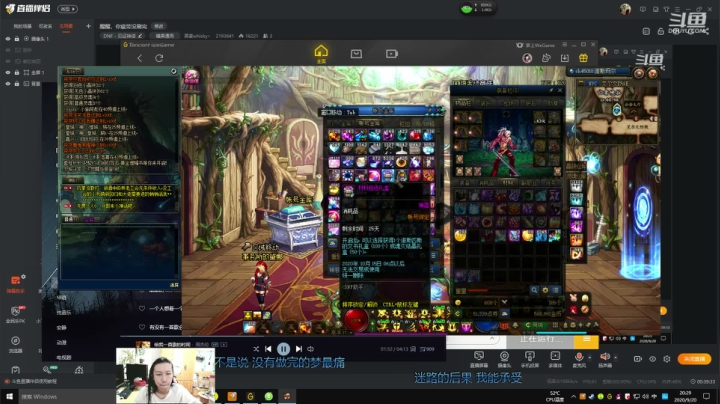Expand the microphone options arrow
Viewport: 720px width, 404px height.
(x=590, y=357)
